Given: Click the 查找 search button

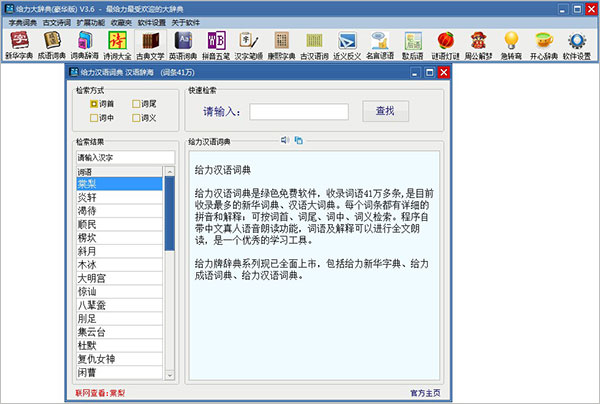Looking at the screenshot, I should point(385,111).
